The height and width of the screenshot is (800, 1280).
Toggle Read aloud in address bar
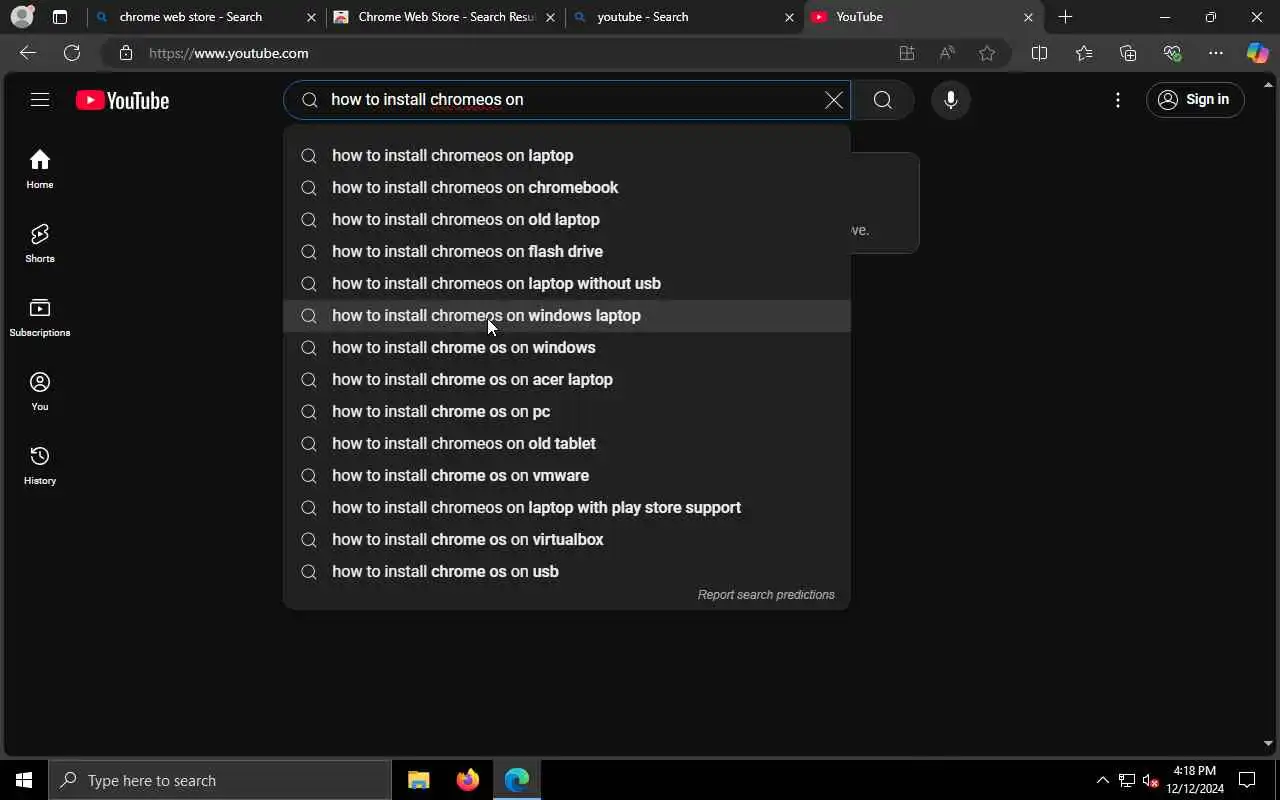tap(946, 53)
